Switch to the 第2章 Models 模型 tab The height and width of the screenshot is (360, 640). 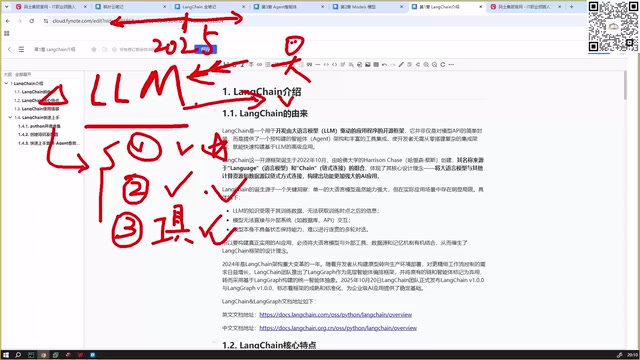[368, 7]
